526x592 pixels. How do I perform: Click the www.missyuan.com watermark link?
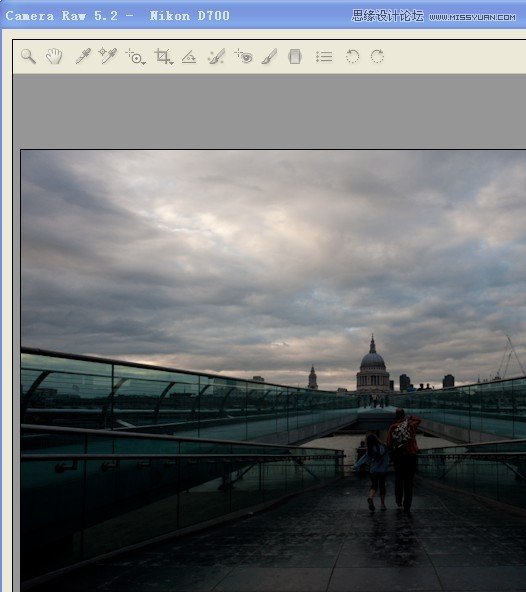point(472,17)
